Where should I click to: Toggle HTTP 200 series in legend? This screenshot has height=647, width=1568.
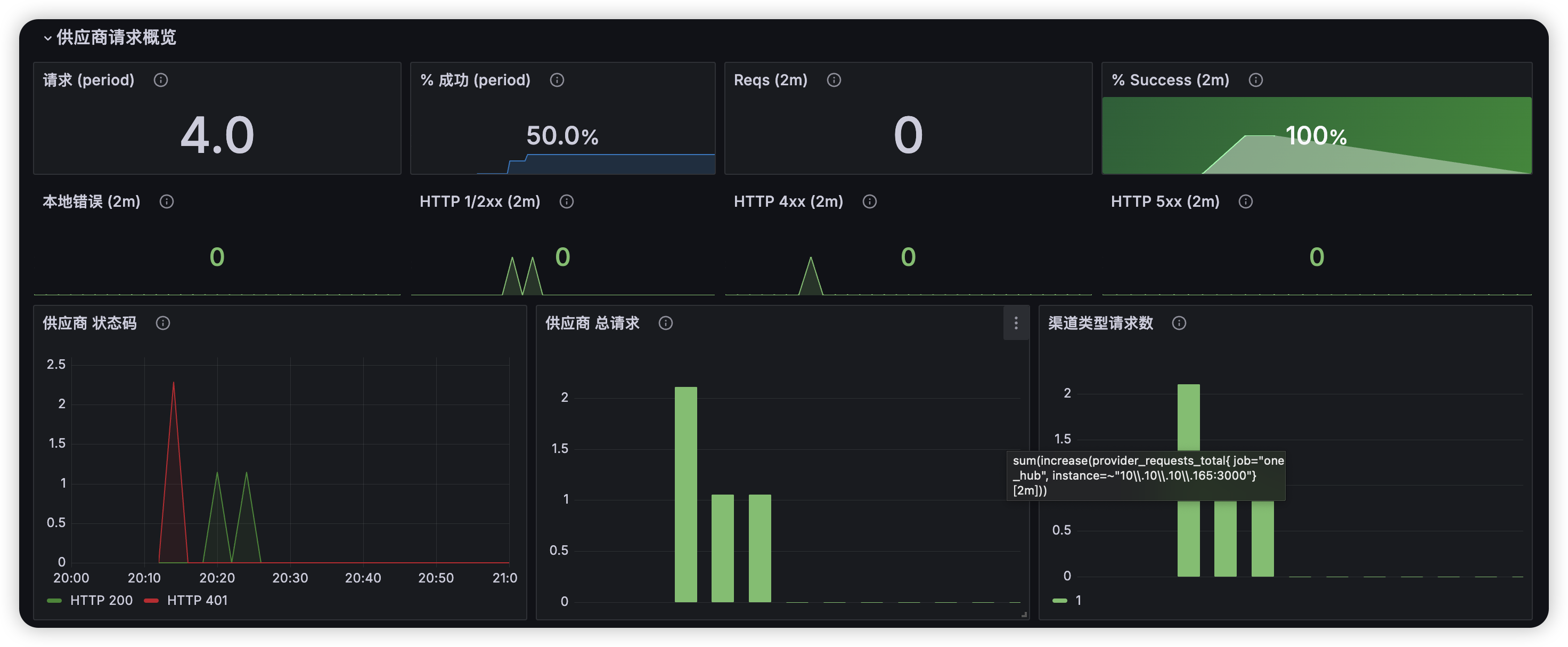pyautogui.click(x=101, y=600)
